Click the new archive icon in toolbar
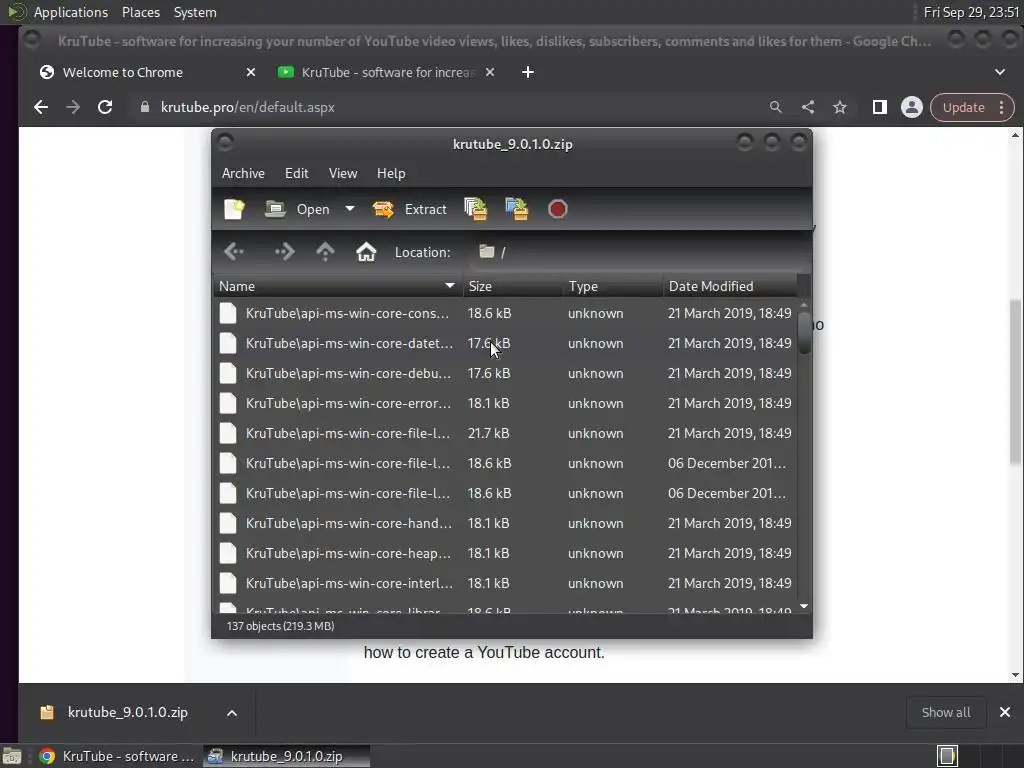Viewport: 1024px width, 768px height. pos(234,209)
